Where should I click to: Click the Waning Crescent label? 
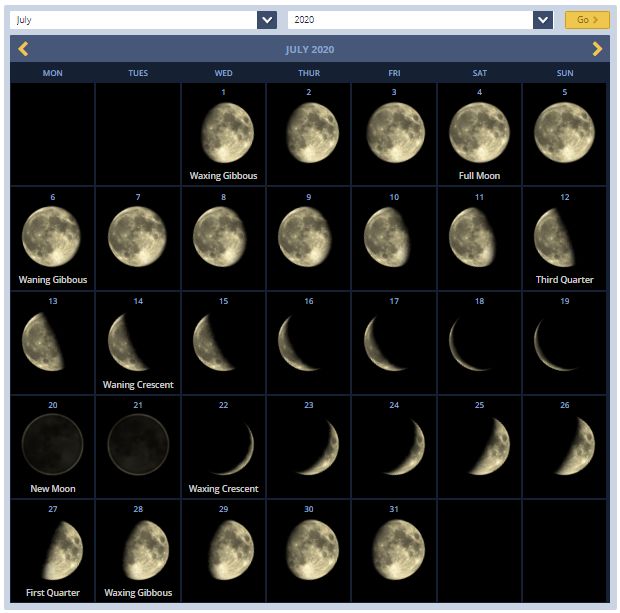coord(138,384)
